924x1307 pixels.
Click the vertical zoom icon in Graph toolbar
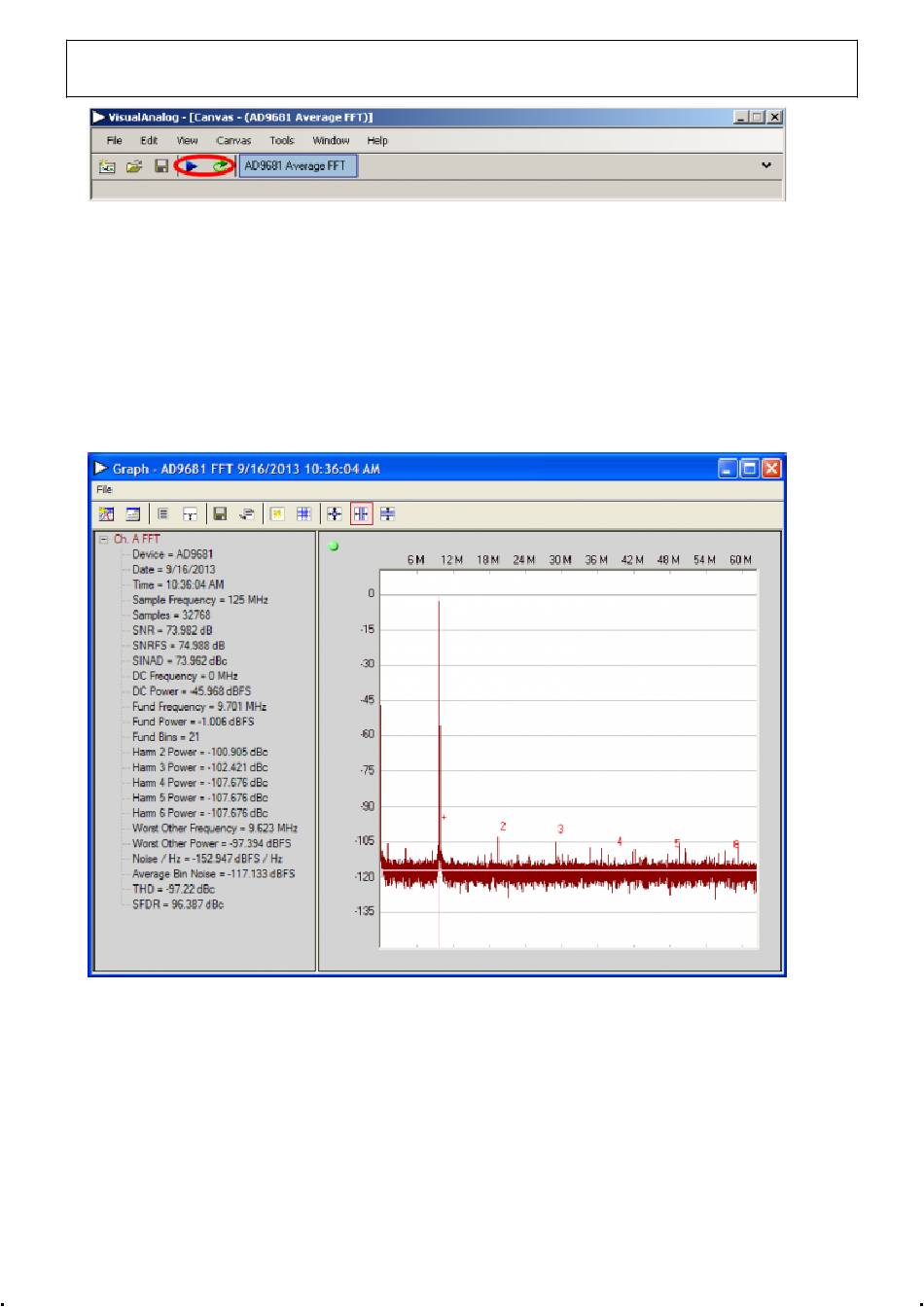pos(388,513)
